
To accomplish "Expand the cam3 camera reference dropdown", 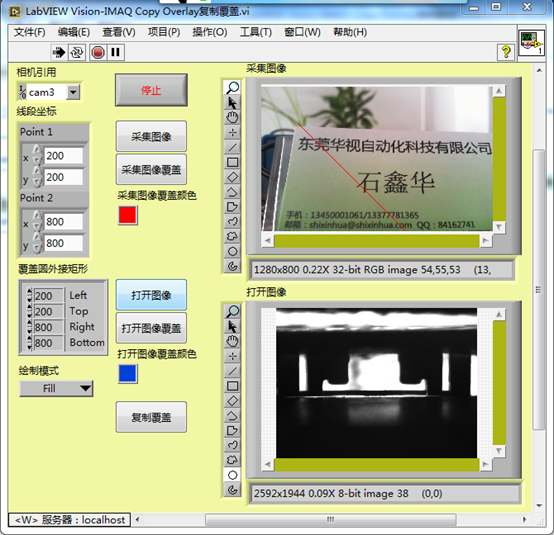I will (73, 92).
